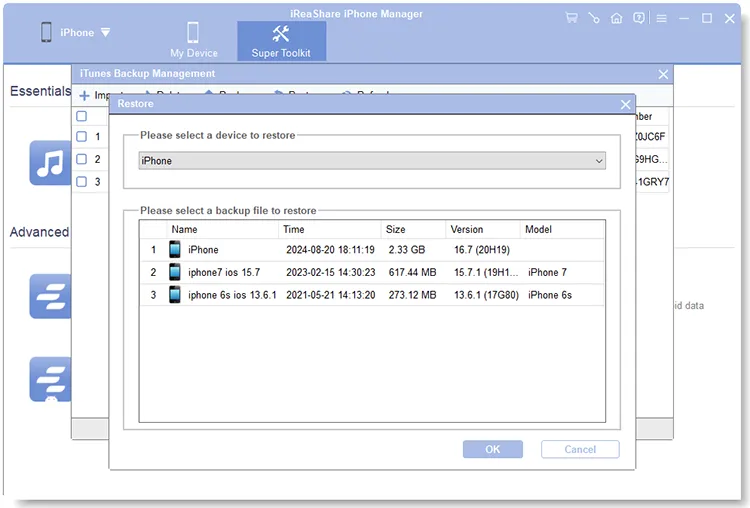Toggle the select-all checkbox in backup list
This screenshot has width=750, height=508.
82,116
